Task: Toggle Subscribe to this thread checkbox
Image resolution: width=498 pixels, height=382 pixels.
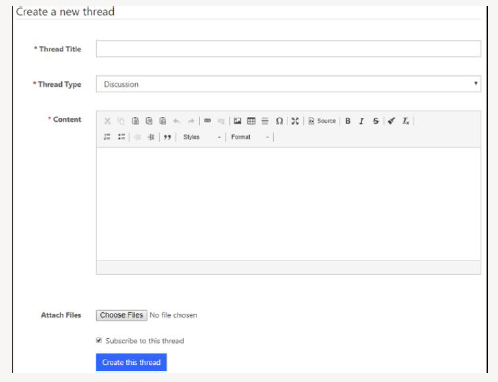Action: point(99,340)
